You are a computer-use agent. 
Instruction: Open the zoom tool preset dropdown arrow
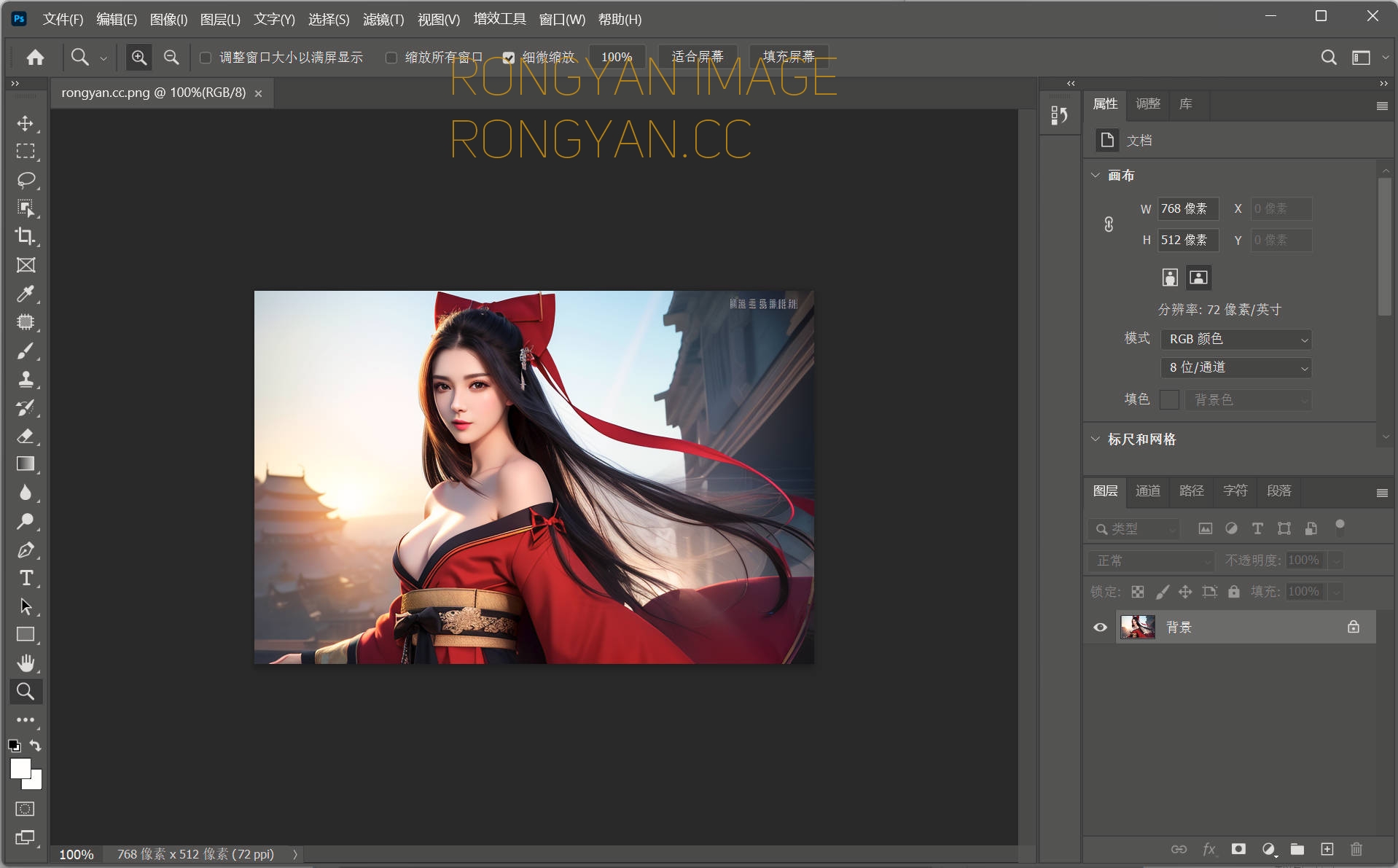click(x=103, y=58)
